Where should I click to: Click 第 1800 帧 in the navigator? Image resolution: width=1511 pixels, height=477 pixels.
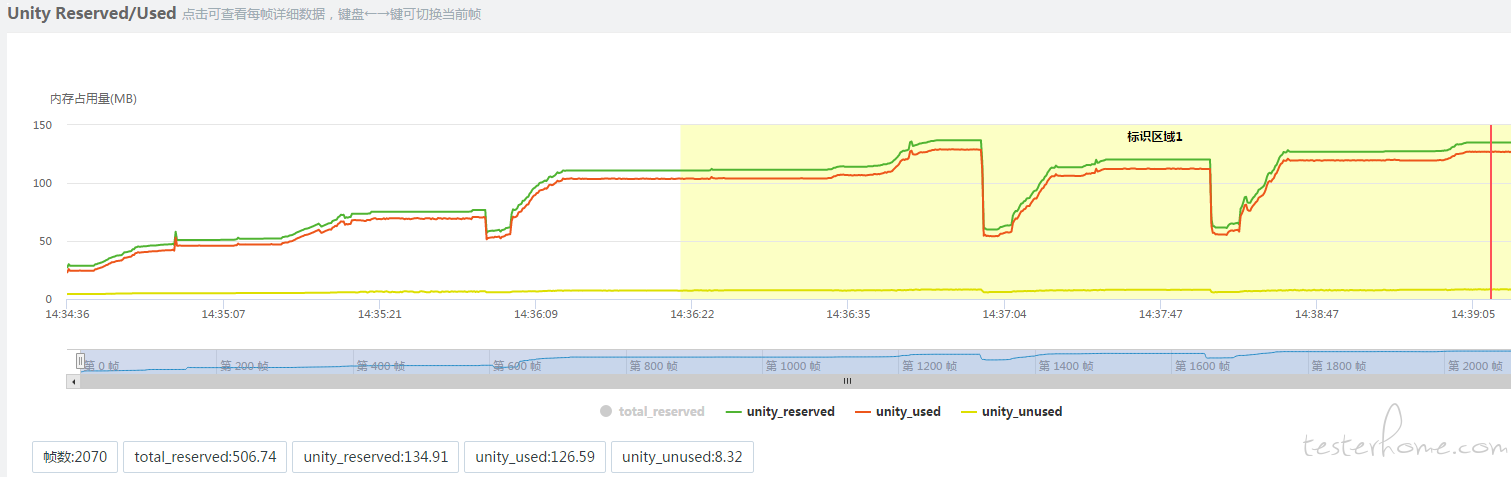tap(1340, 366)
